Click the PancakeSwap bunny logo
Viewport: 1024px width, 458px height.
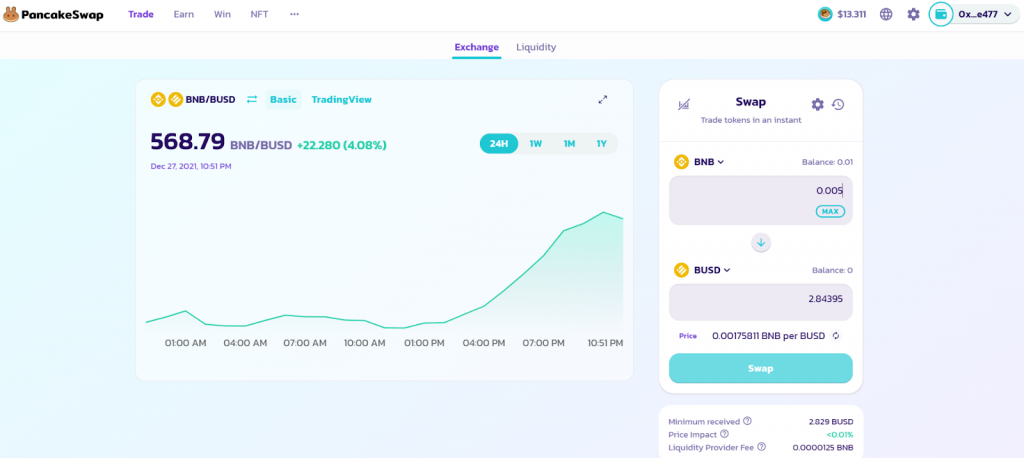10,14
